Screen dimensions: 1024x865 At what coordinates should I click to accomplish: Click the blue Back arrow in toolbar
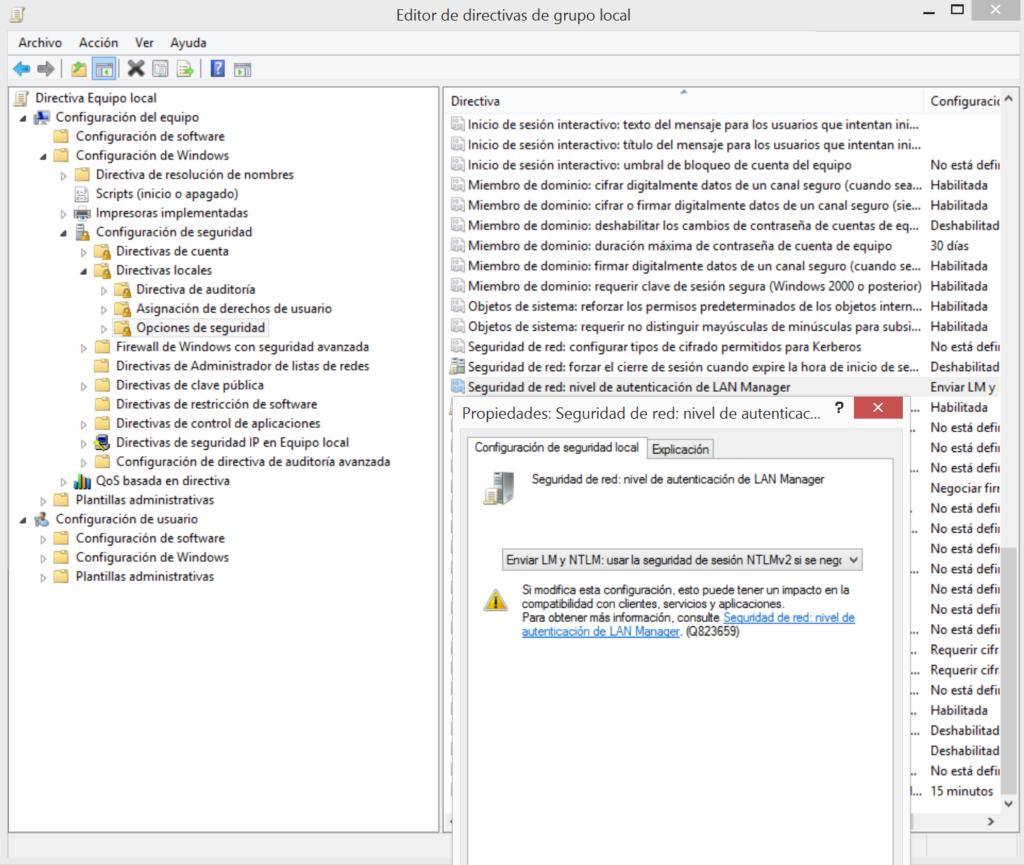click(21, 69)
